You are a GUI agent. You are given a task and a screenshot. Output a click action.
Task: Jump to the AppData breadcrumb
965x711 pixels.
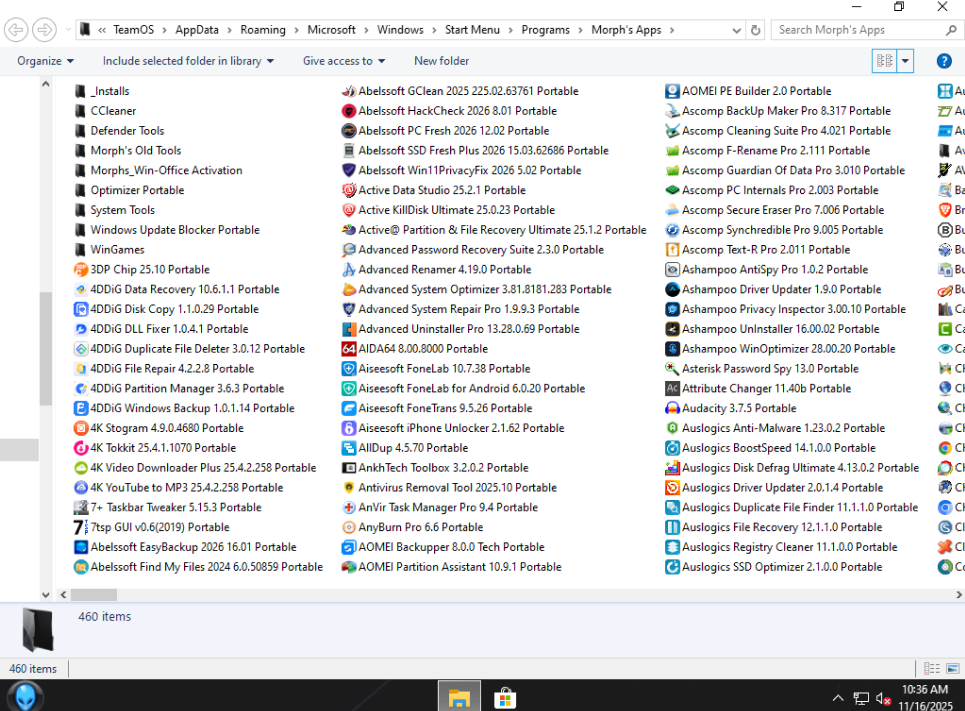[x=197, y=30]
